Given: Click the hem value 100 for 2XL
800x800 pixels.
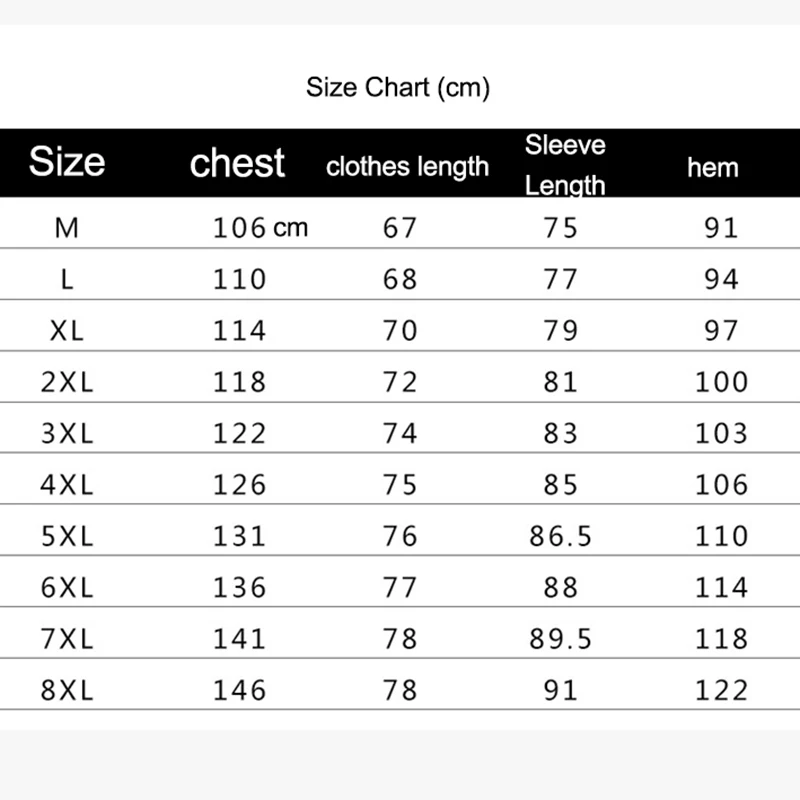Looking at the screenshot, I should coord(721,382).
